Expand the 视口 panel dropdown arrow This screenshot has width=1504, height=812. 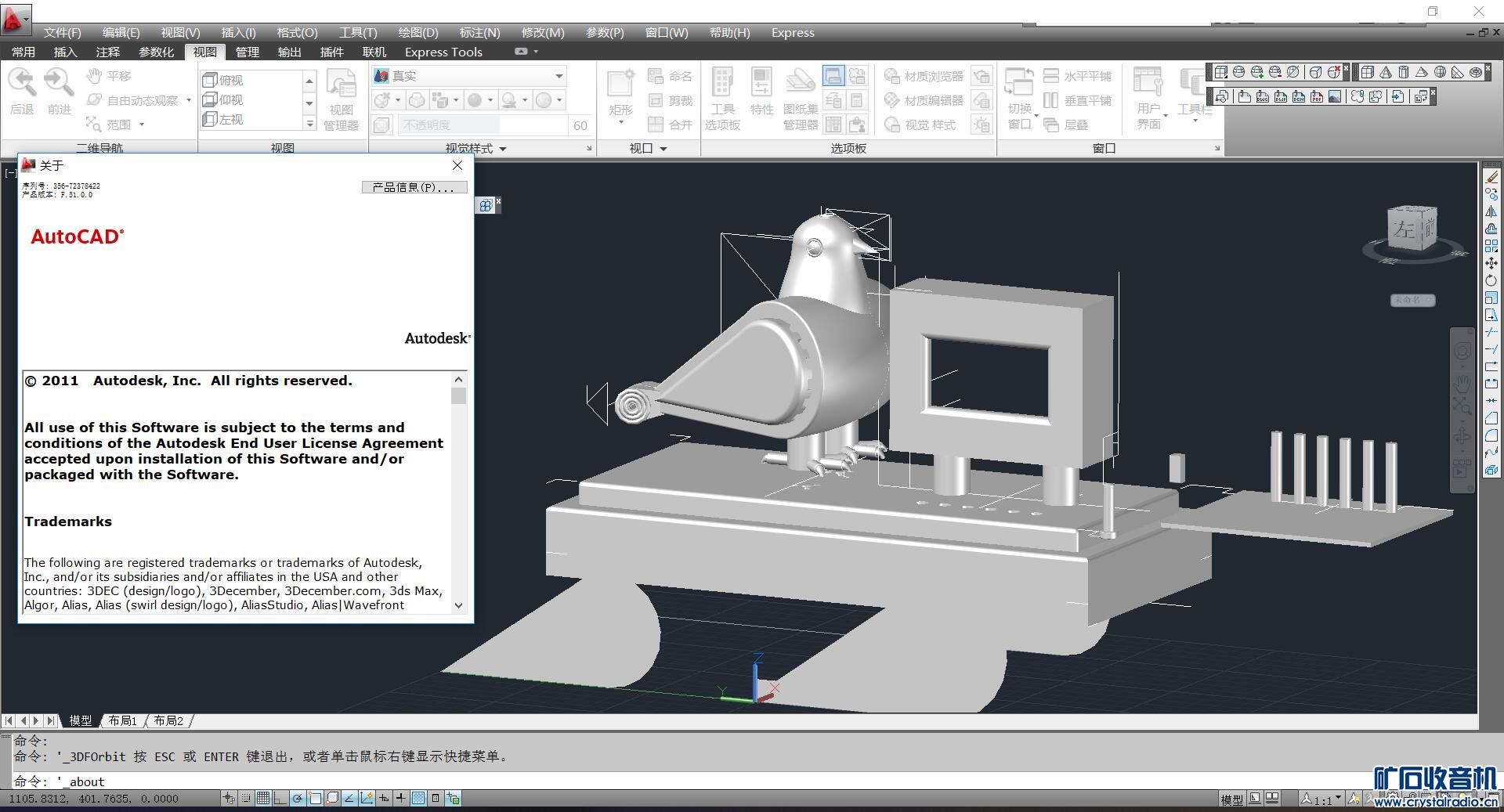coord(663,149)
